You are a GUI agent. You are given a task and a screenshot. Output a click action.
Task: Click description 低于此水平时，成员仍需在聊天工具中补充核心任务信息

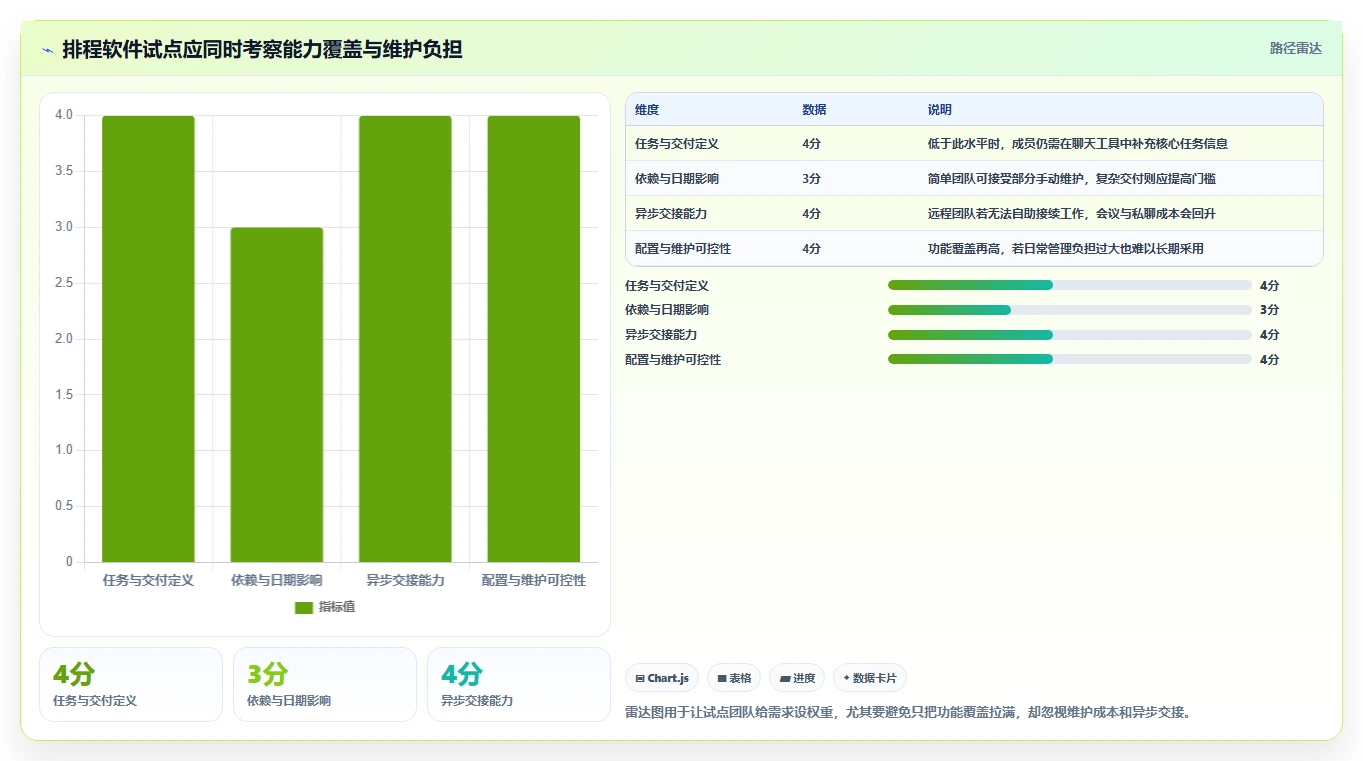(1078, 144)
